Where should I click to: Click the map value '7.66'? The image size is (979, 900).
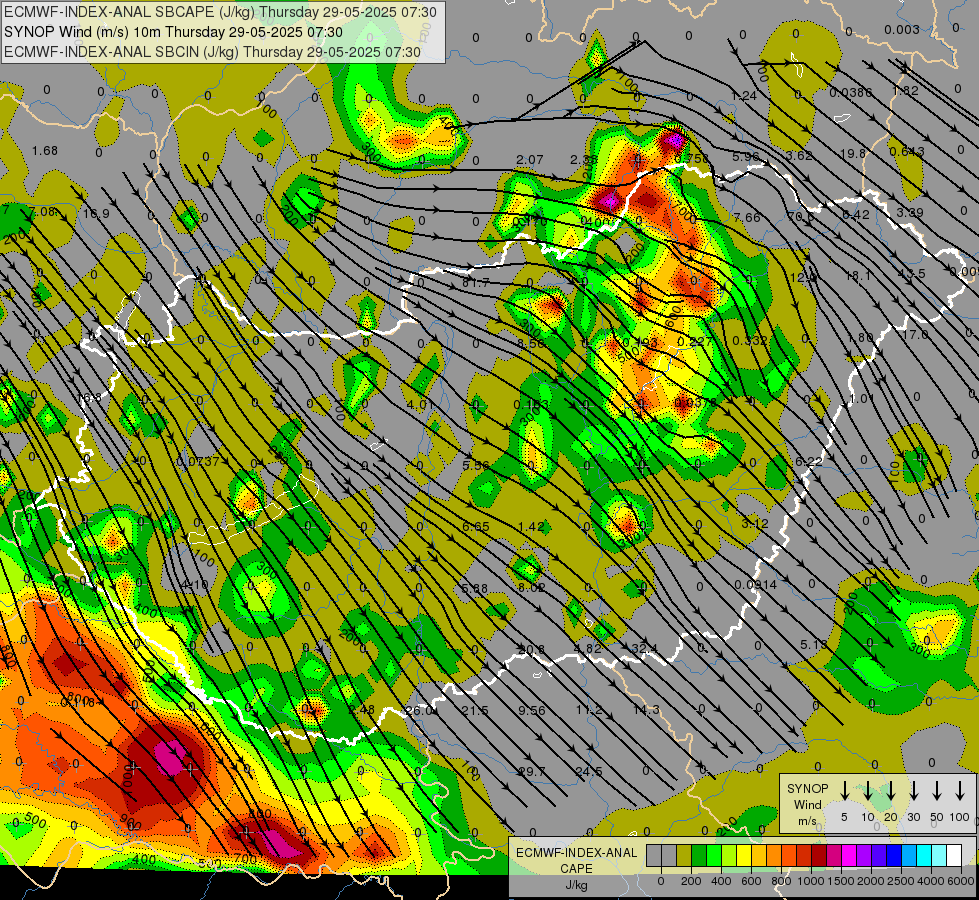coord(747,217)
